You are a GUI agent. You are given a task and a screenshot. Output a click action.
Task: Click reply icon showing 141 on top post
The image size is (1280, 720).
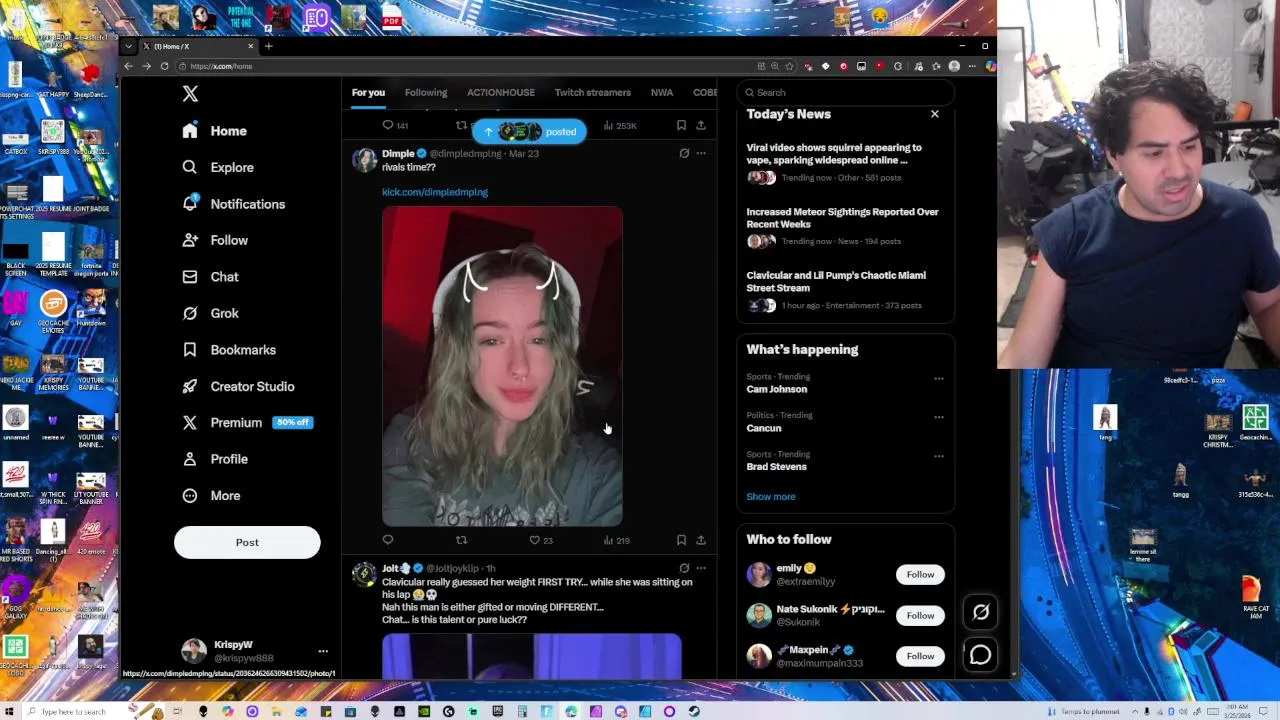coord(396,125)
